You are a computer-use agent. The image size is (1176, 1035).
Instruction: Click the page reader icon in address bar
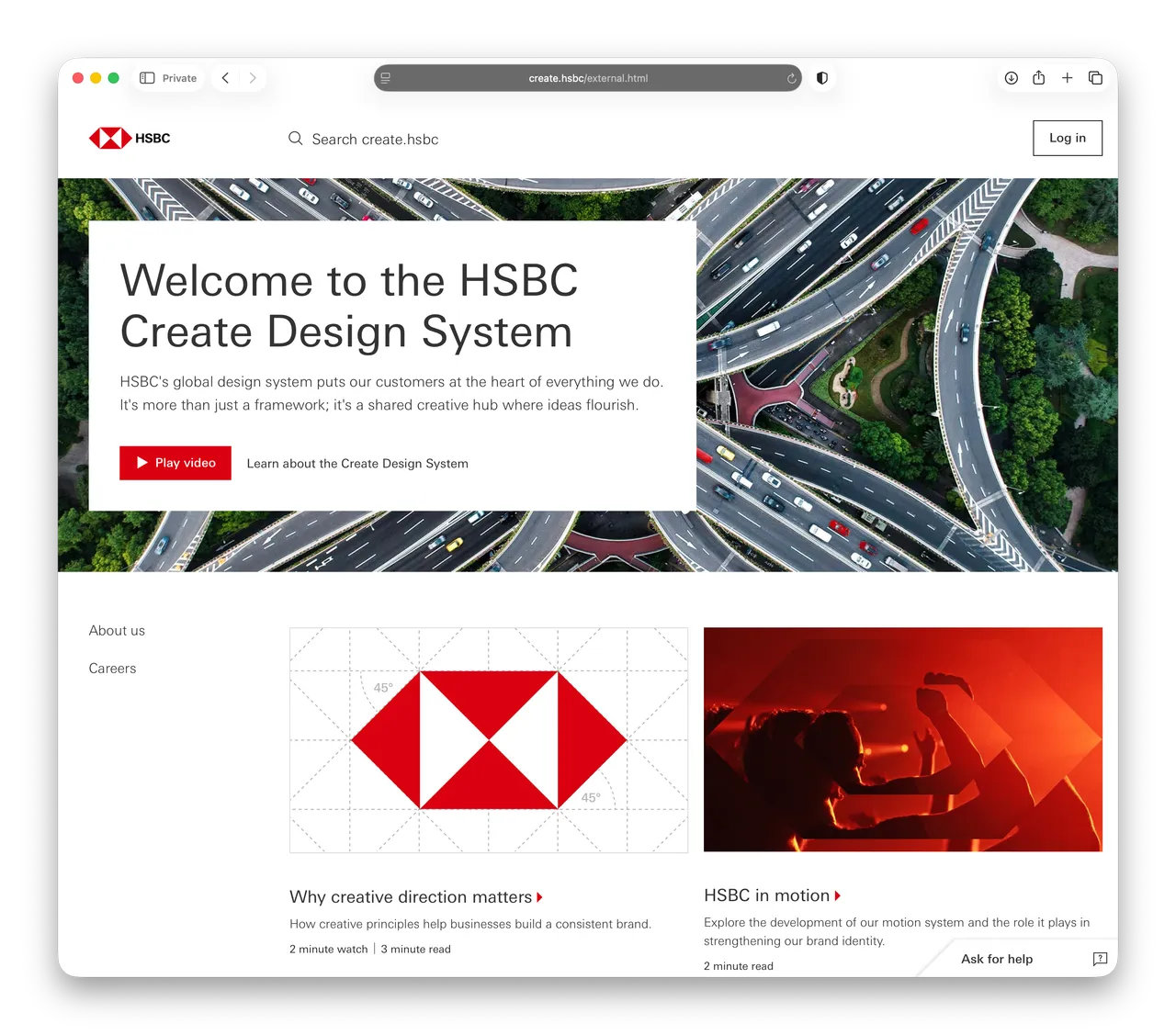[x=386, y=78]
